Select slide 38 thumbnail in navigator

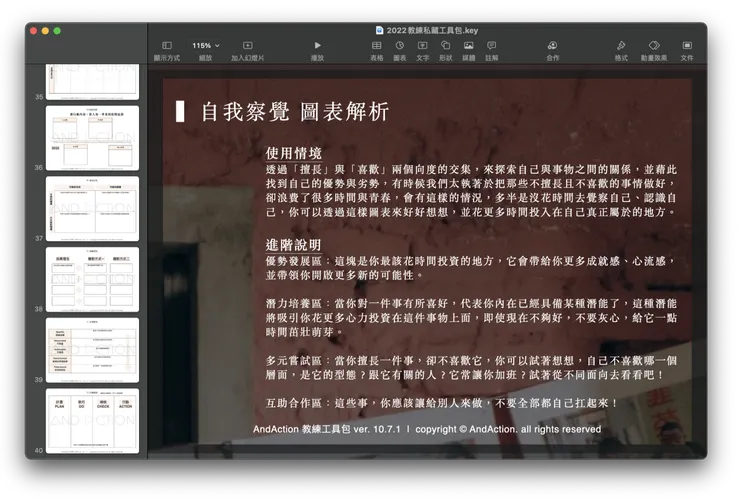click(x=92, y=279)
